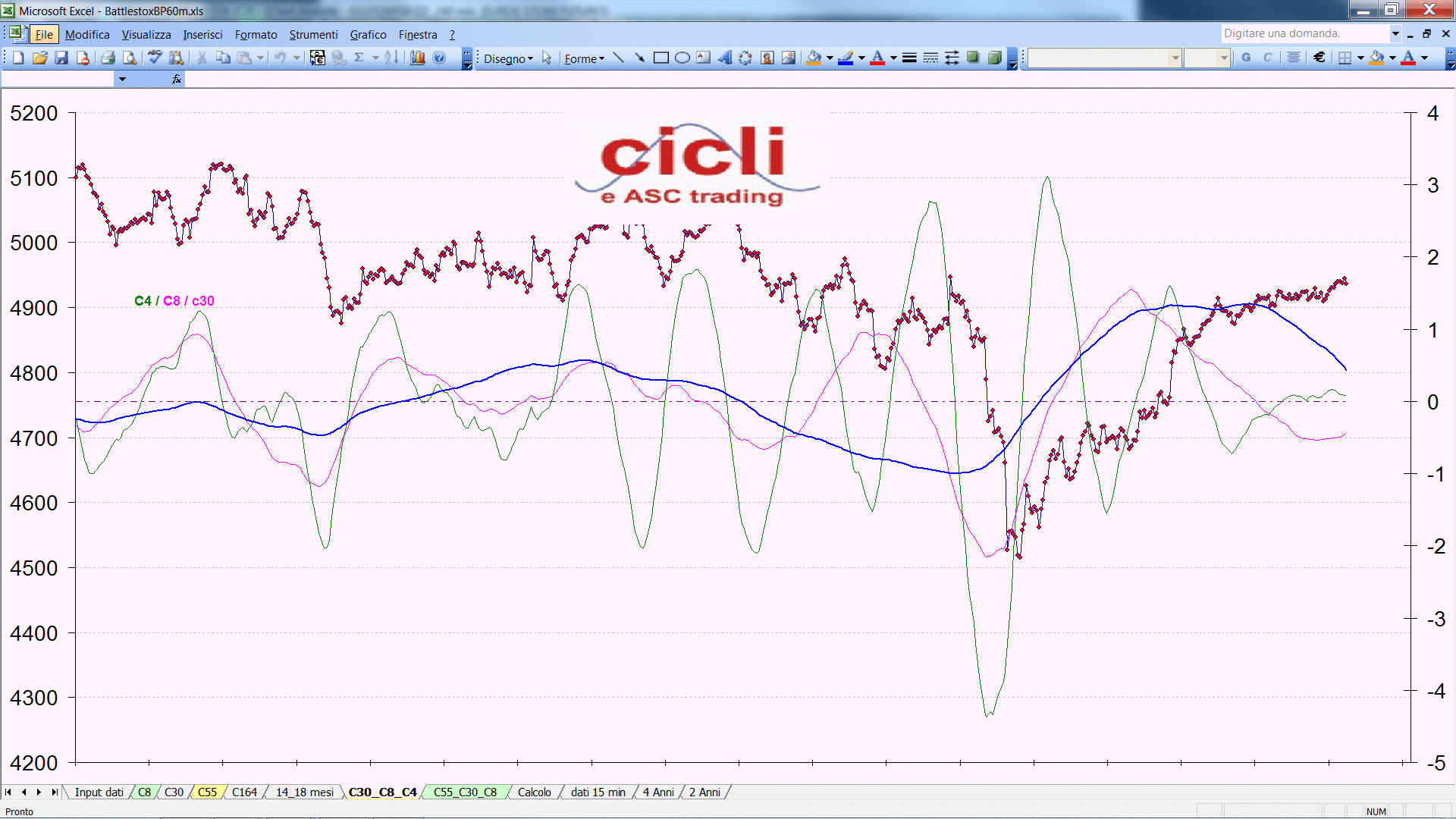Insert a Text Box
Image resolution: width=1456 pixels, height=819 pixels.
(704, 58)
